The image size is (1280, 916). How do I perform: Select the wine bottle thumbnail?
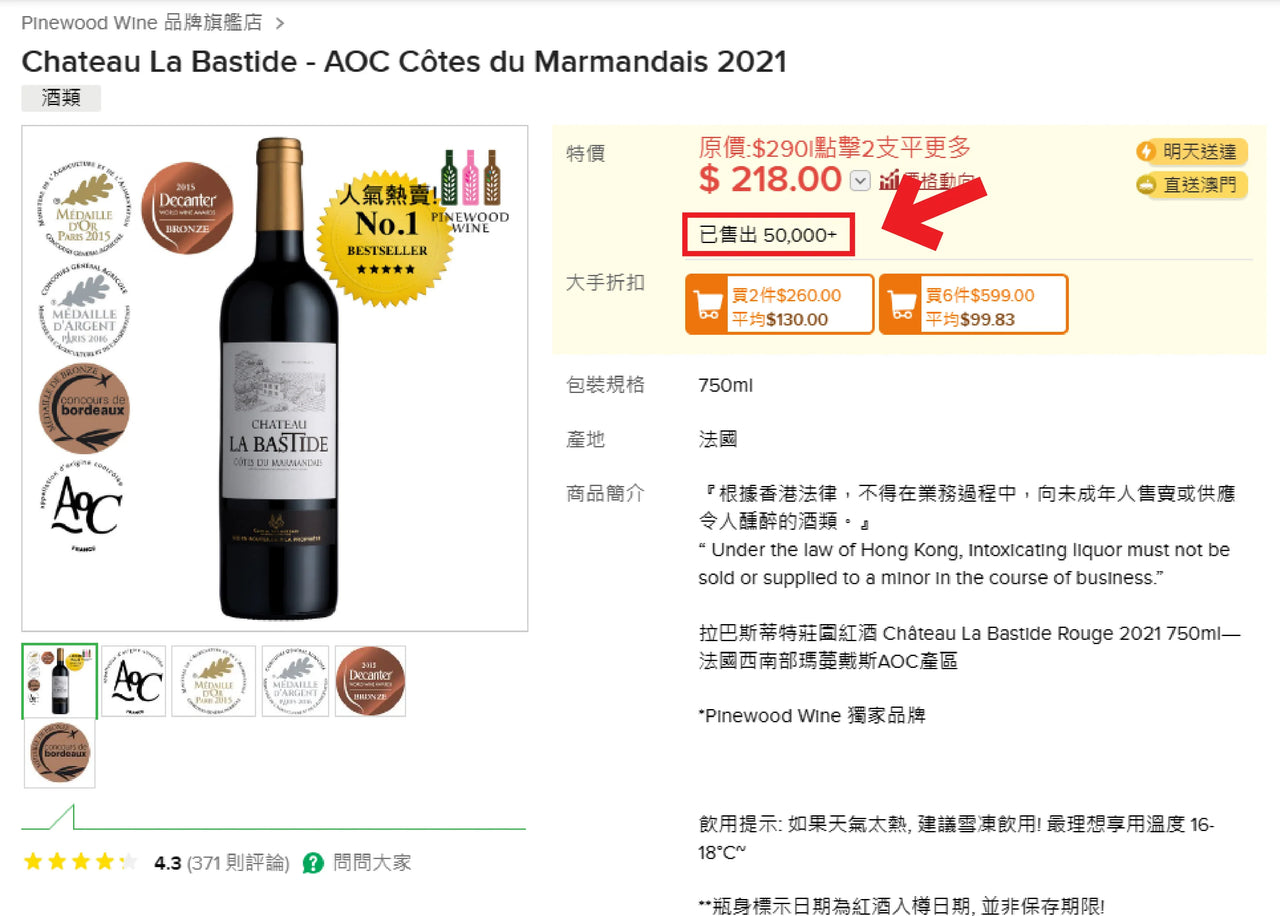pyautogui.click(x=59, y=681)
